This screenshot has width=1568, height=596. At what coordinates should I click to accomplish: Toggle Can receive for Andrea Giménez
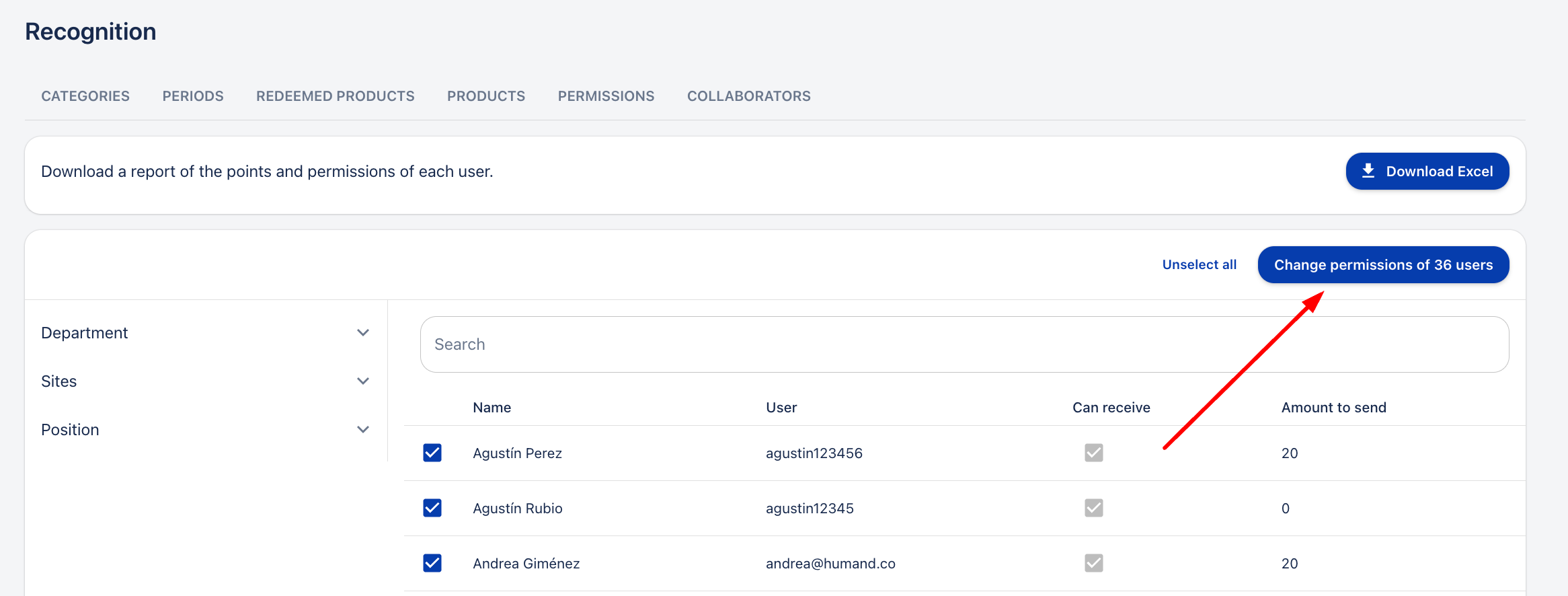click(1093, 563)
